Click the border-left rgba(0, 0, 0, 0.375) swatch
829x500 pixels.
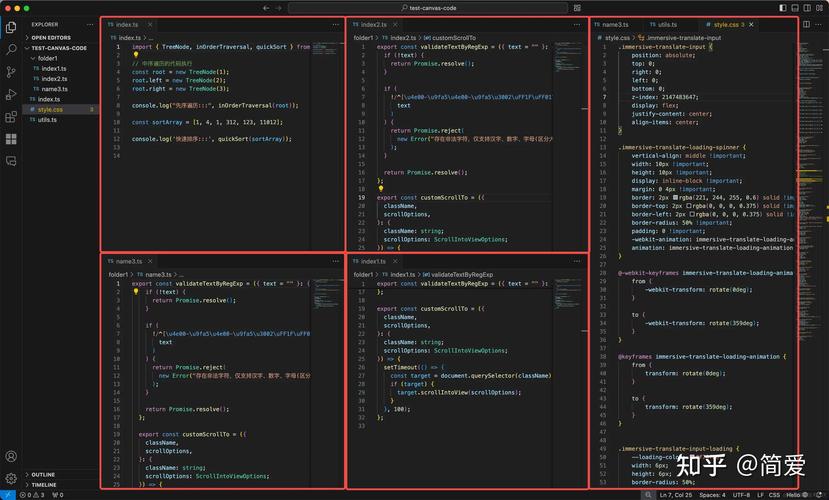tap(692, 214)
